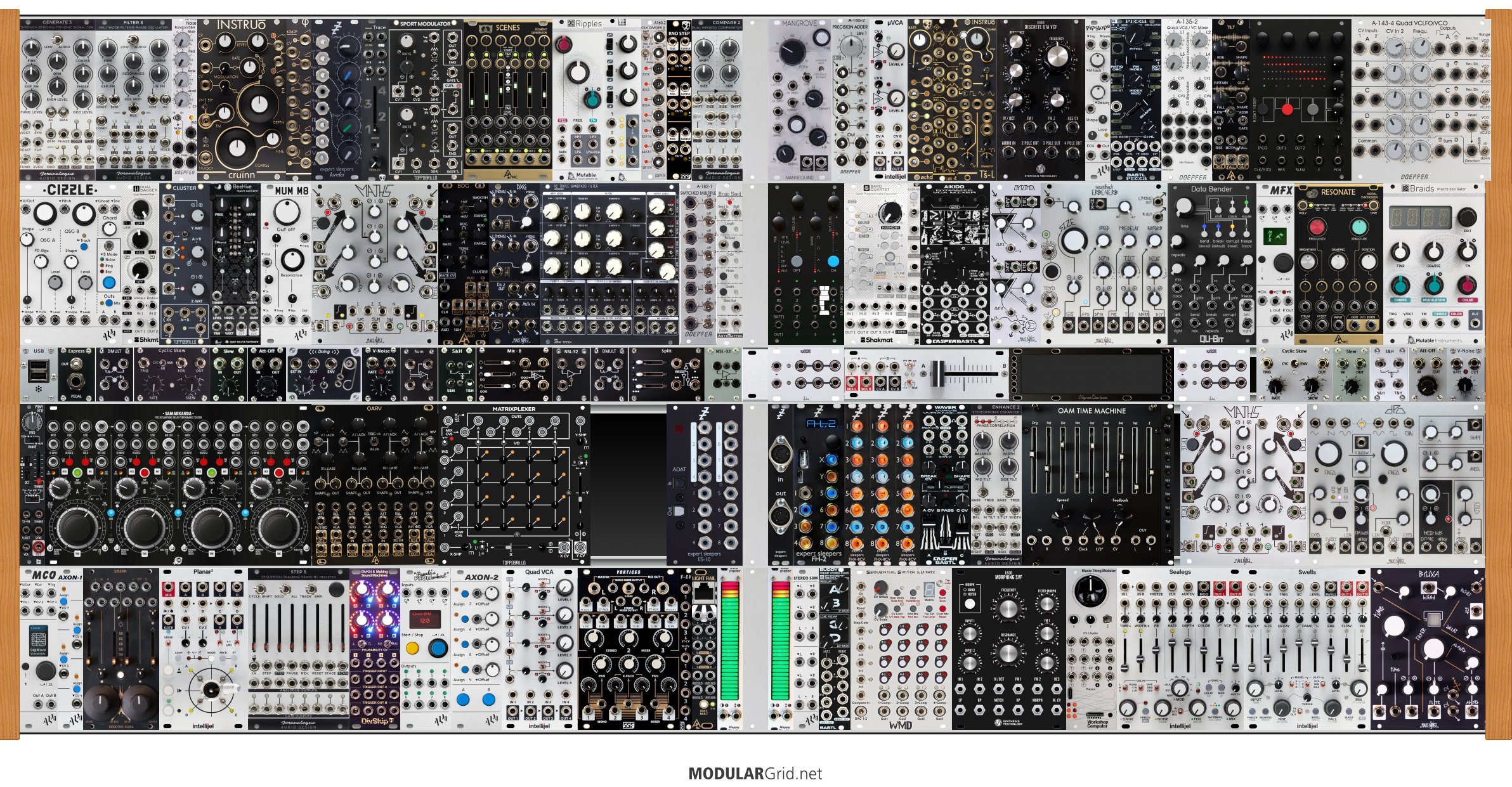Viewport: 1512px width, 787px height.
Task: Open the Intellijel Quad VCA module
Action: (x=540, y=649)
